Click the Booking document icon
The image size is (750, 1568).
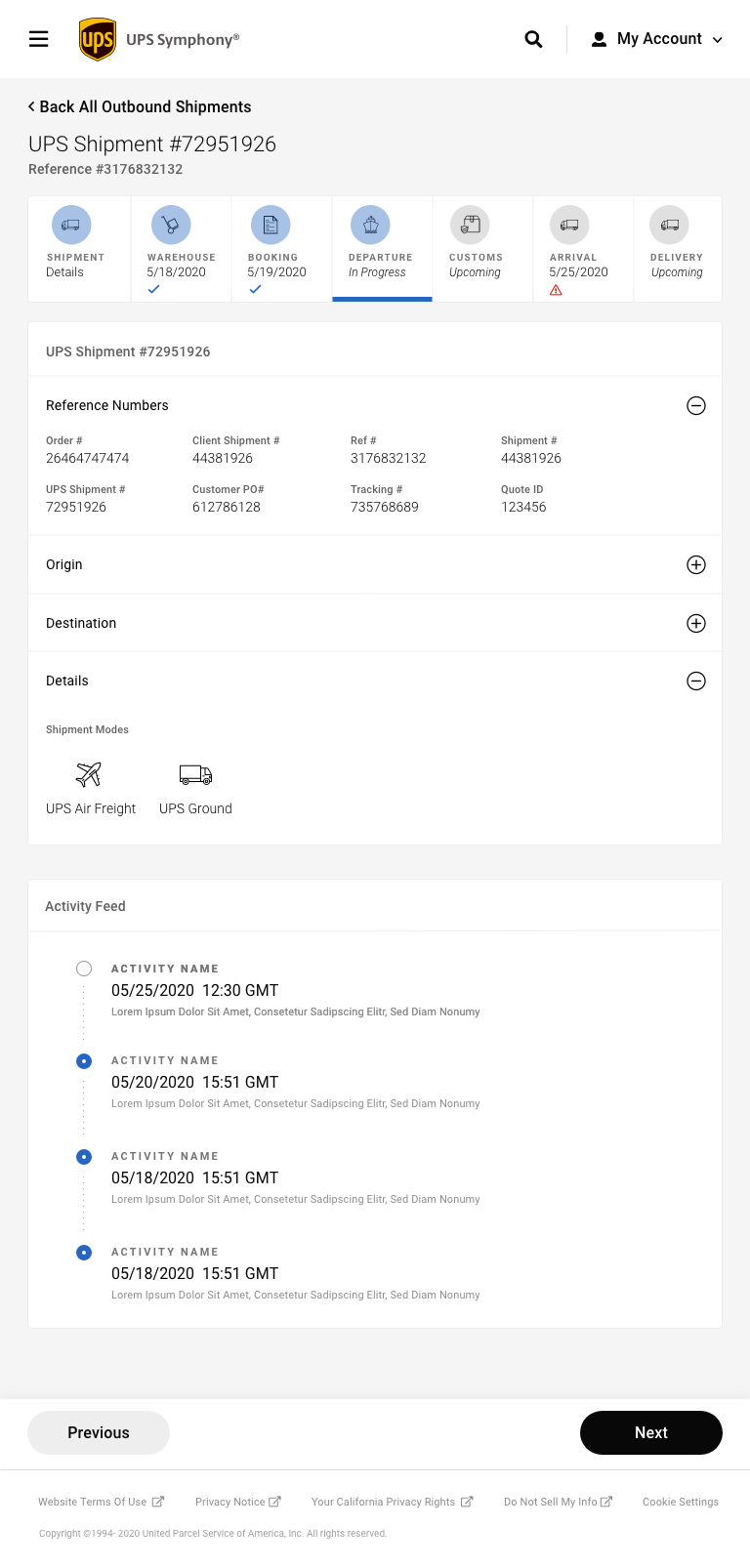coord(271,225)
